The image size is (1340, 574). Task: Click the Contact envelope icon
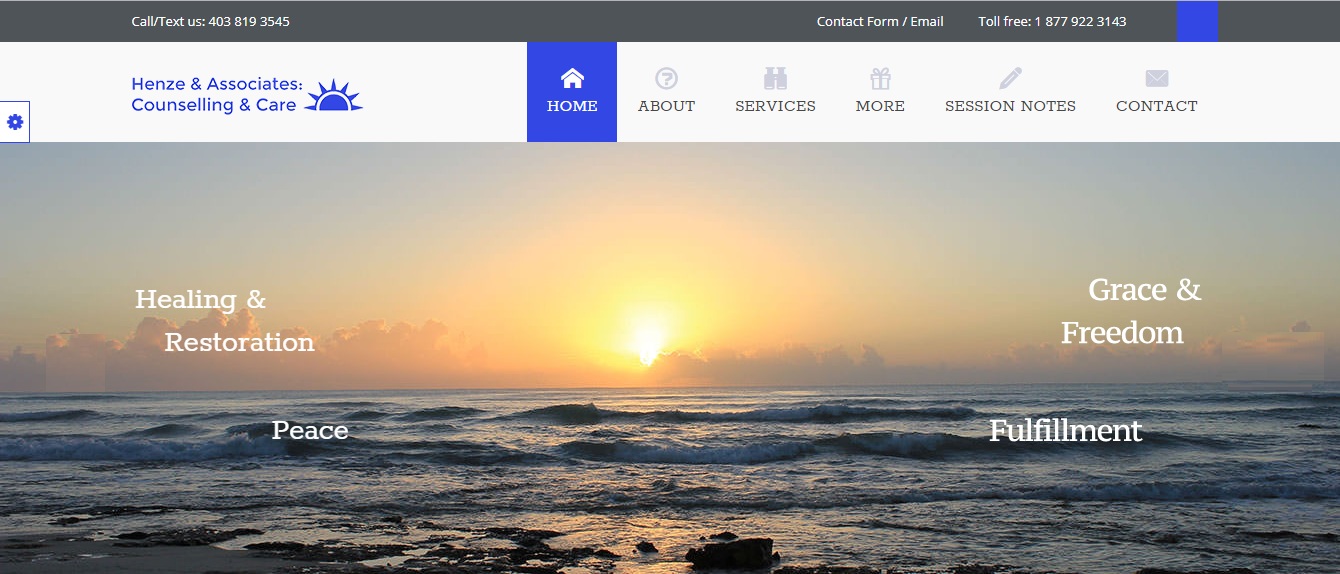click(x=1157, y=78)
